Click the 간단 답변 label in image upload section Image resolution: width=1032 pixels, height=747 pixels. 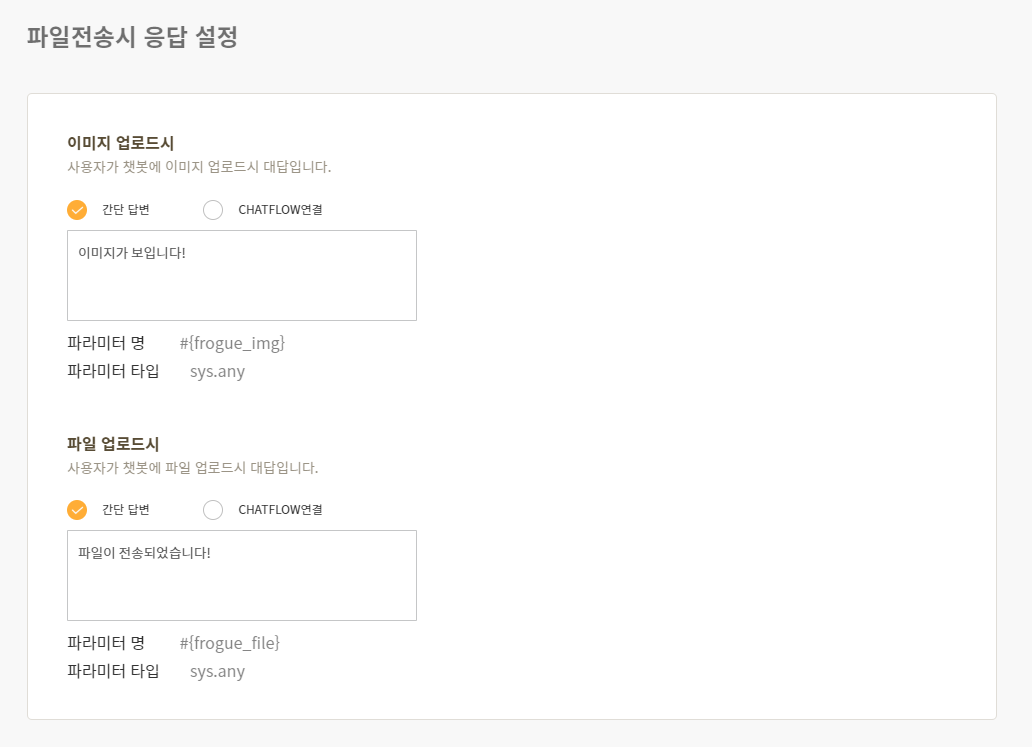pos(126,210)
